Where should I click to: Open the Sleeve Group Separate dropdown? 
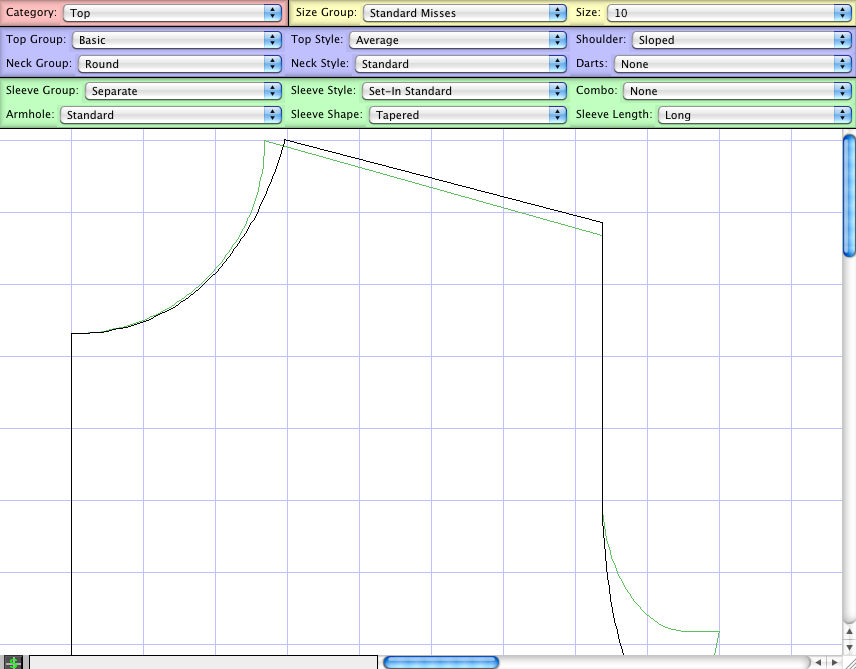182,91
